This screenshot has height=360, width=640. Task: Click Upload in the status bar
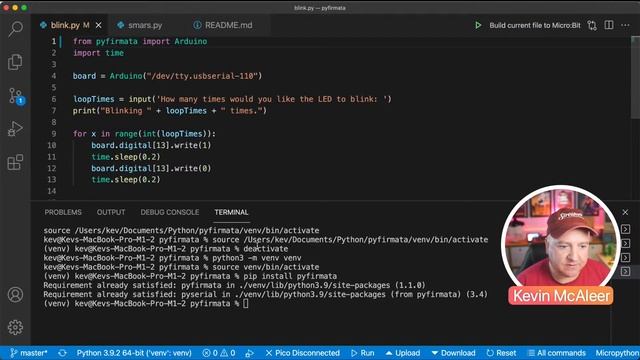[x=402, y=353]
